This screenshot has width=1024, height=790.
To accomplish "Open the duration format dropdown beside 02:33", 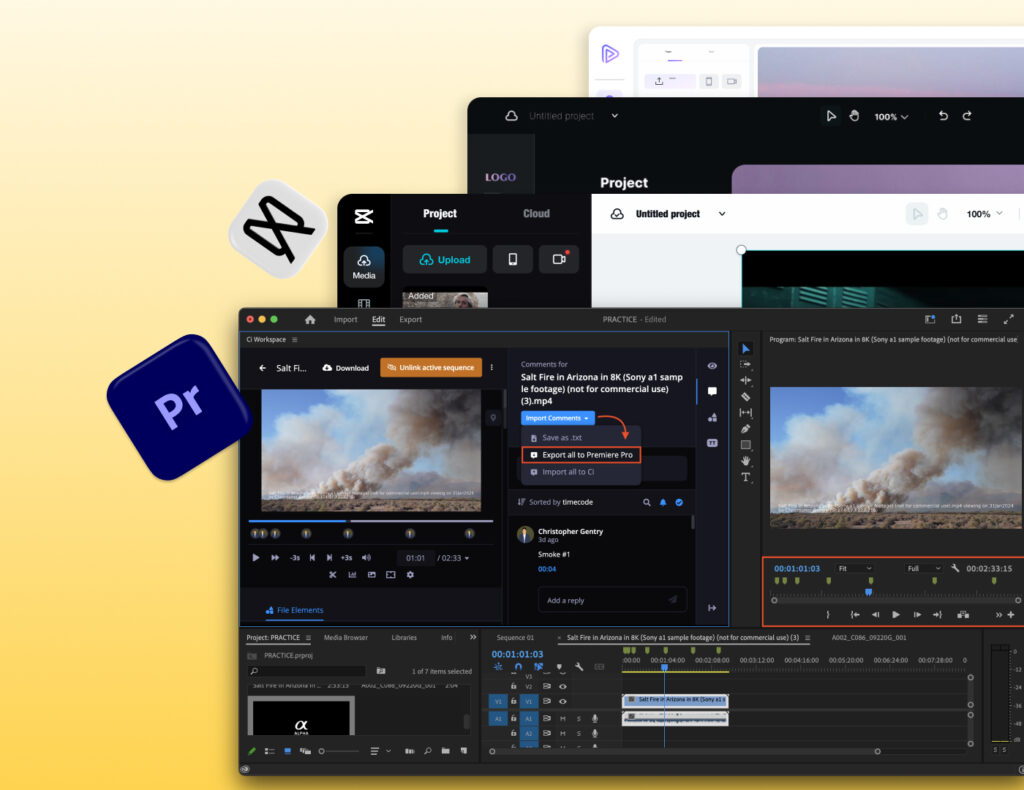I will pyautogui.click(x=466, y=558).
